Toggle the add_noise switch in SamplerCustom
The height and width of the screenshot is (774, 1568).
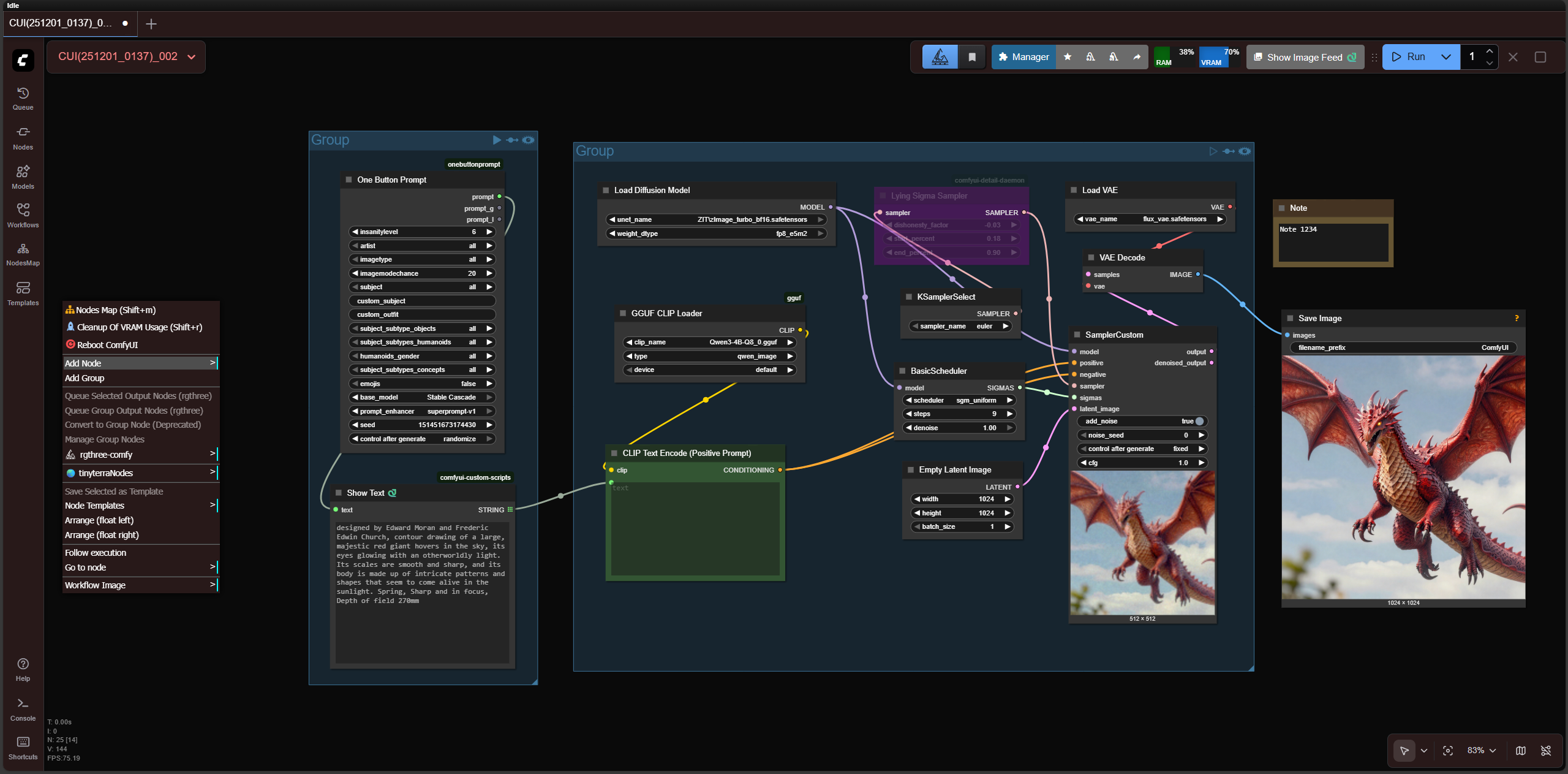[x=1199, y=422]
